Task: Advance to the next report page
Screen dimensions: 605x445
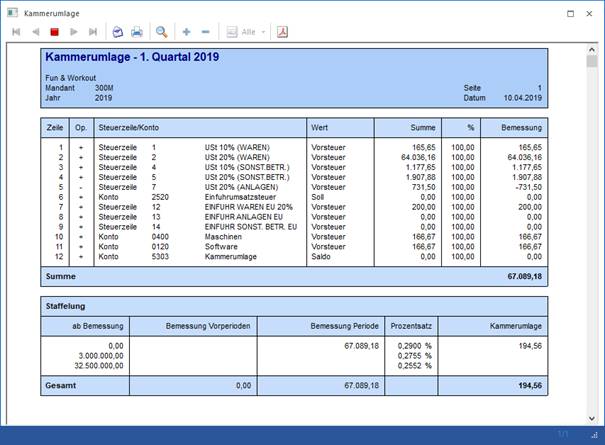Action: pyautogui.click(x=74, y=32)
